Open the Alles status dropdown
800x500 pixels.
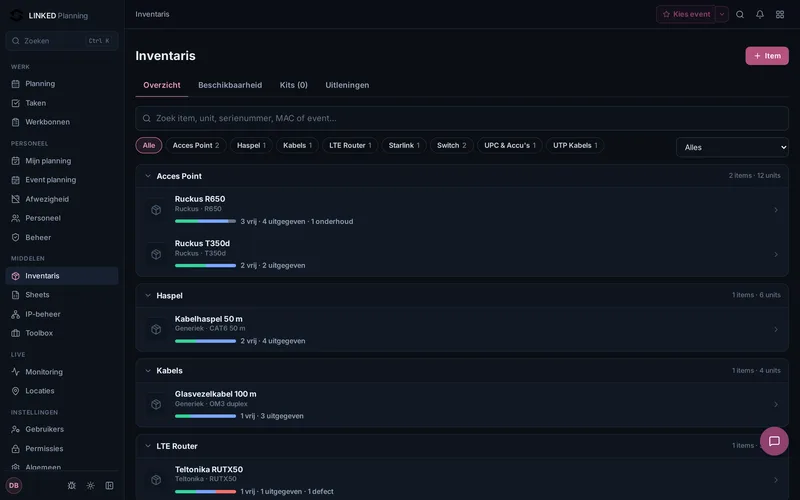[x=732, y=147]
